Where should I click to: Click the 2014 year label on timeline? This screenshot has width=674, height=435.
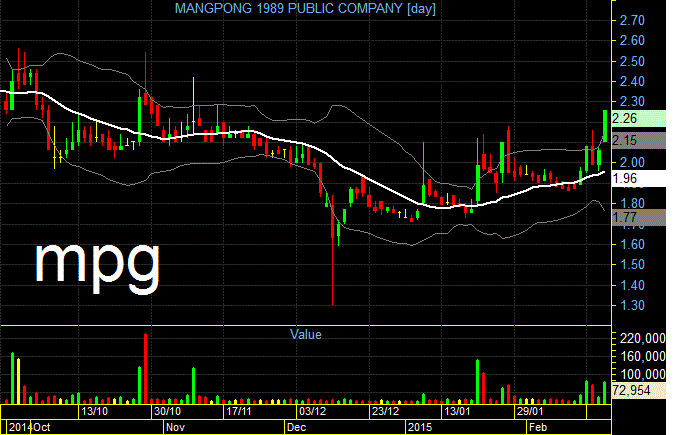[x=20, y=427]
